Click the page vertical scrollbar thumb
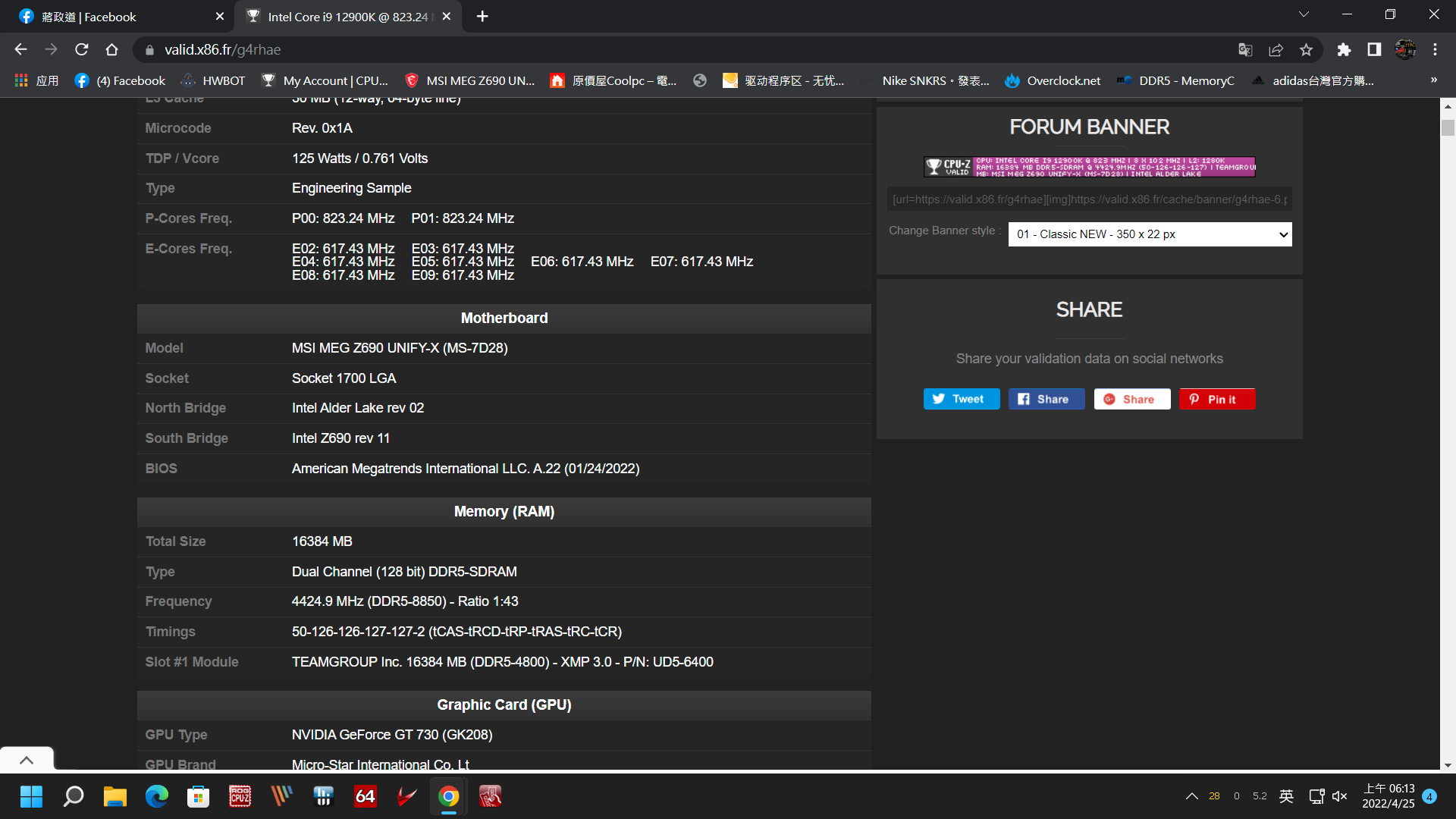The height and width of the screenshot is (819, 1456). pos(1448,127)
